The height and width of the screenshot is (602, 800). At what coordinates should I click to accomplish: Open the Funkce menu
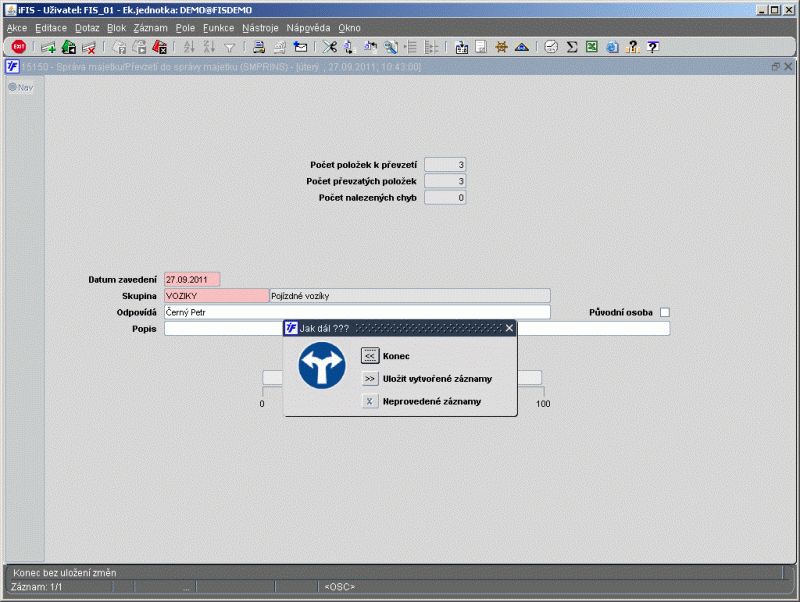218,28
